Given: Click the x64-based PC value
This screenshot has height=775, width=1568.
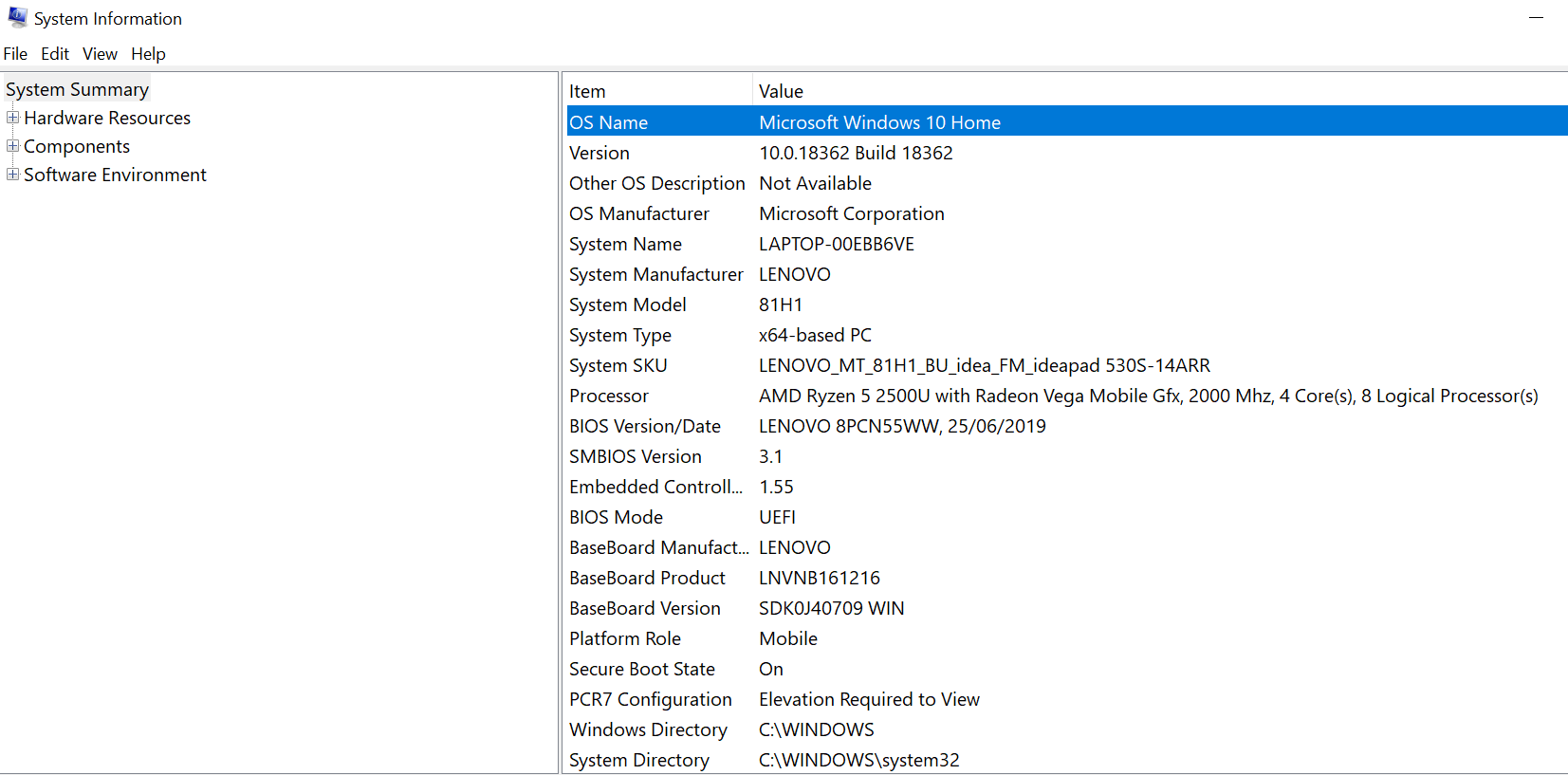Looking at the screenshot, I should [x=815, y=335].
